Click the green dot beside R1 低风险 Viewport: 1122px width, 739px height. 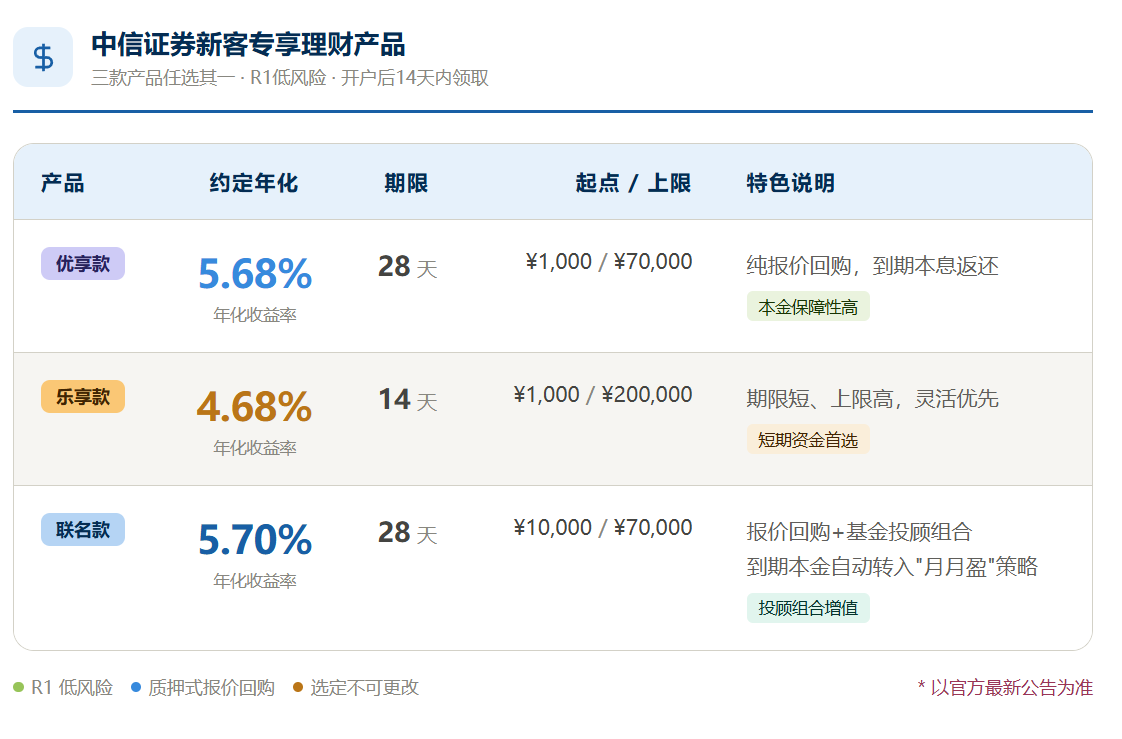(x=19, y=687)
